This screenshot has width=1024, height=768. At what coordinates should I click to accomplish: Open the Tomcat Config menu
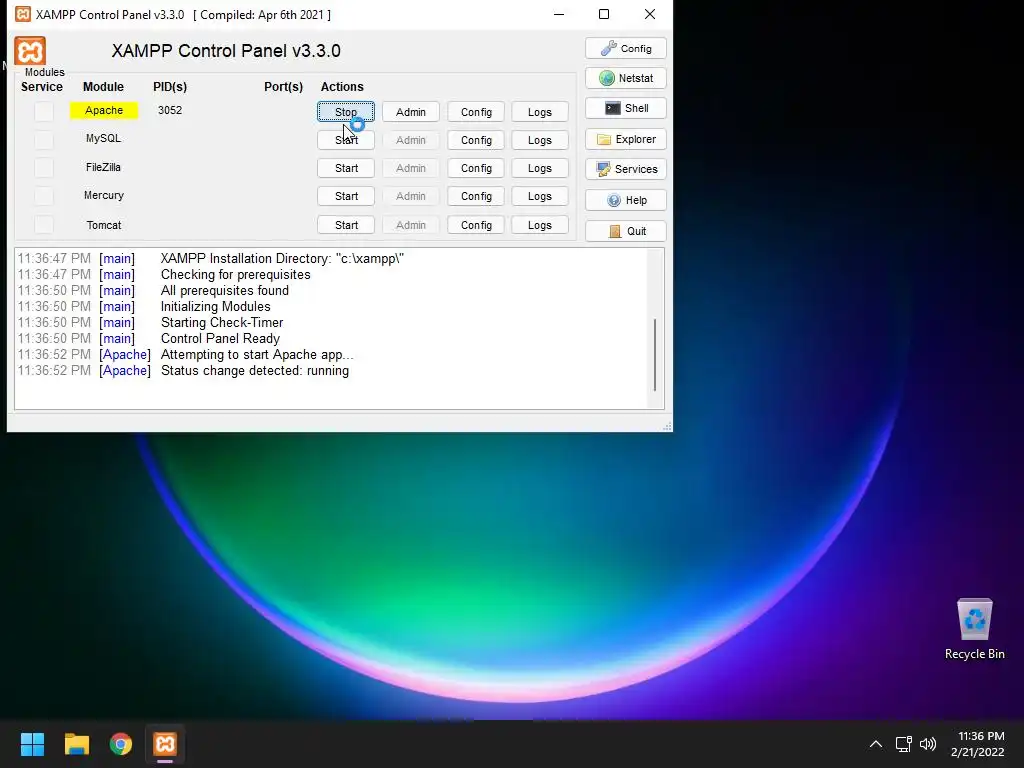pyautogui.click(x=476, y=225)
